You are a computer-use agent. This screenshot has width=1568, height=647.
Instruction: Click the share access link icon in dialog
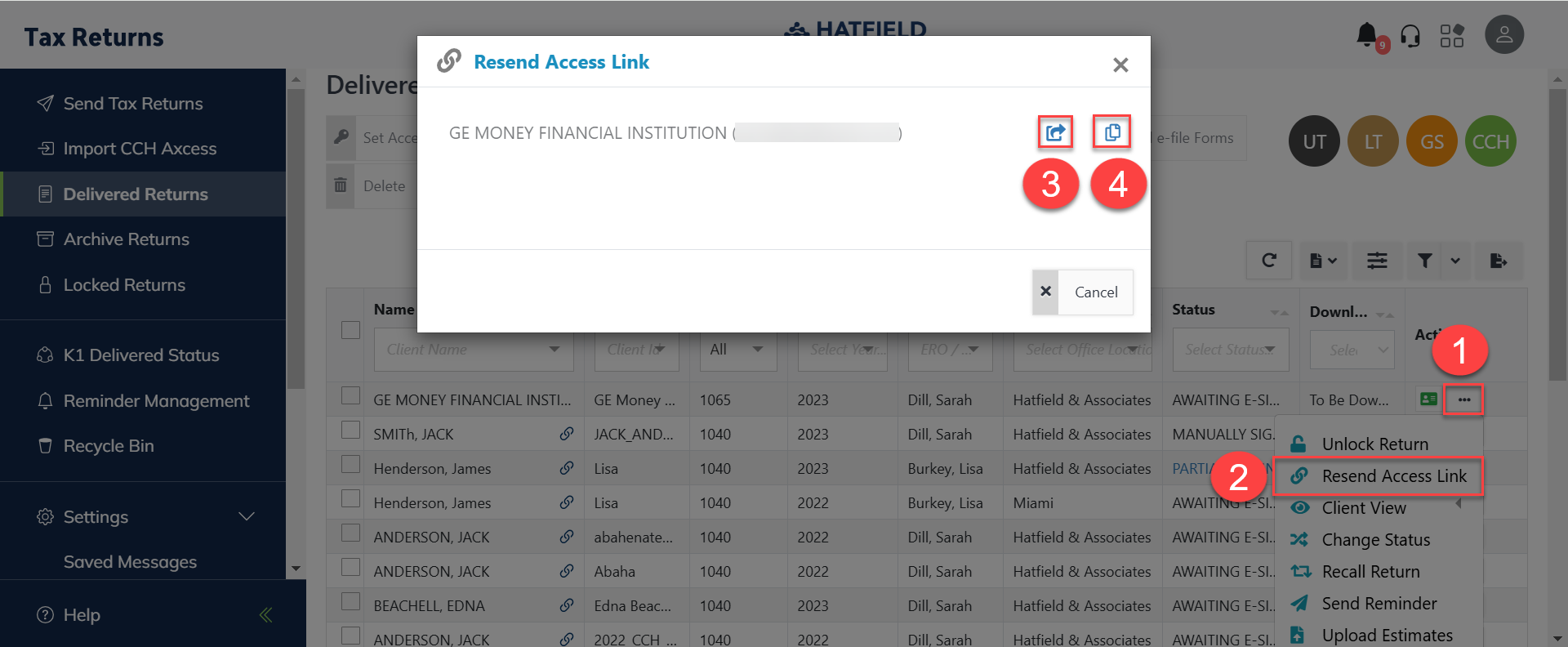[1055, 132]
